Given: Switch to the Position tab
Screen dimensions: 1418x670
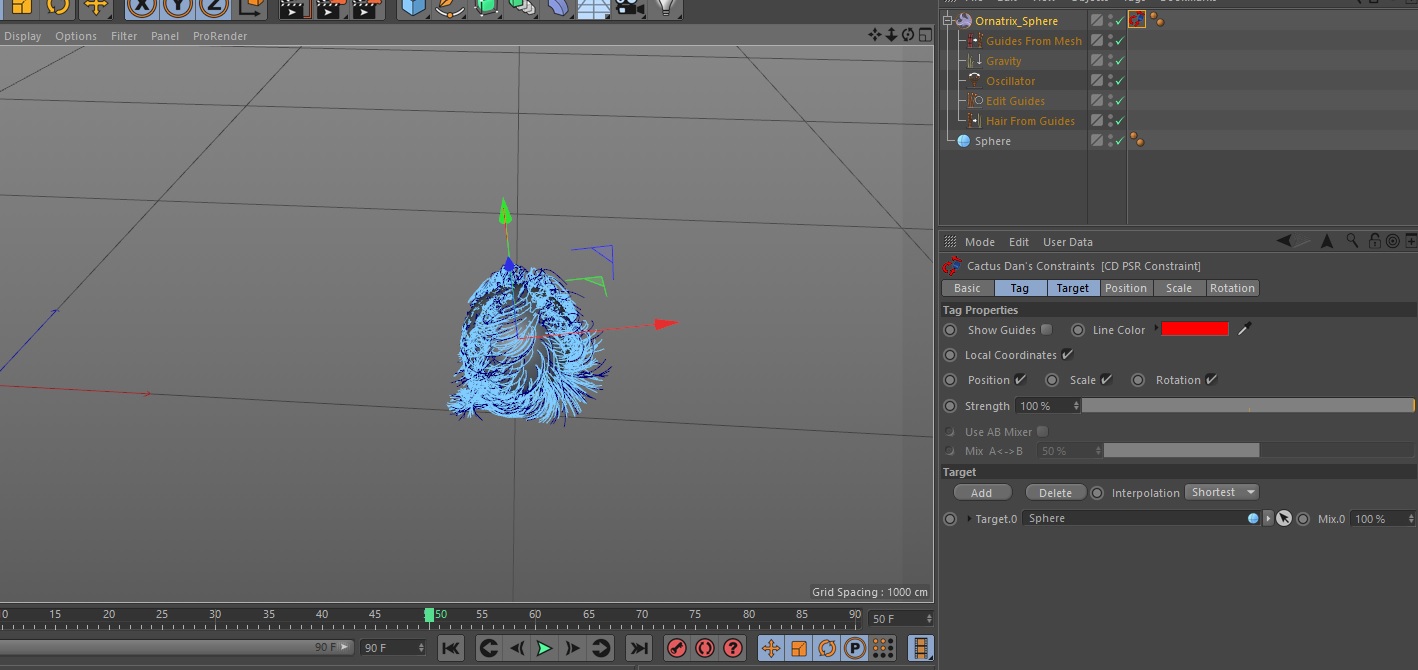Looking at the screenshot, I should tap(1125, 288).
